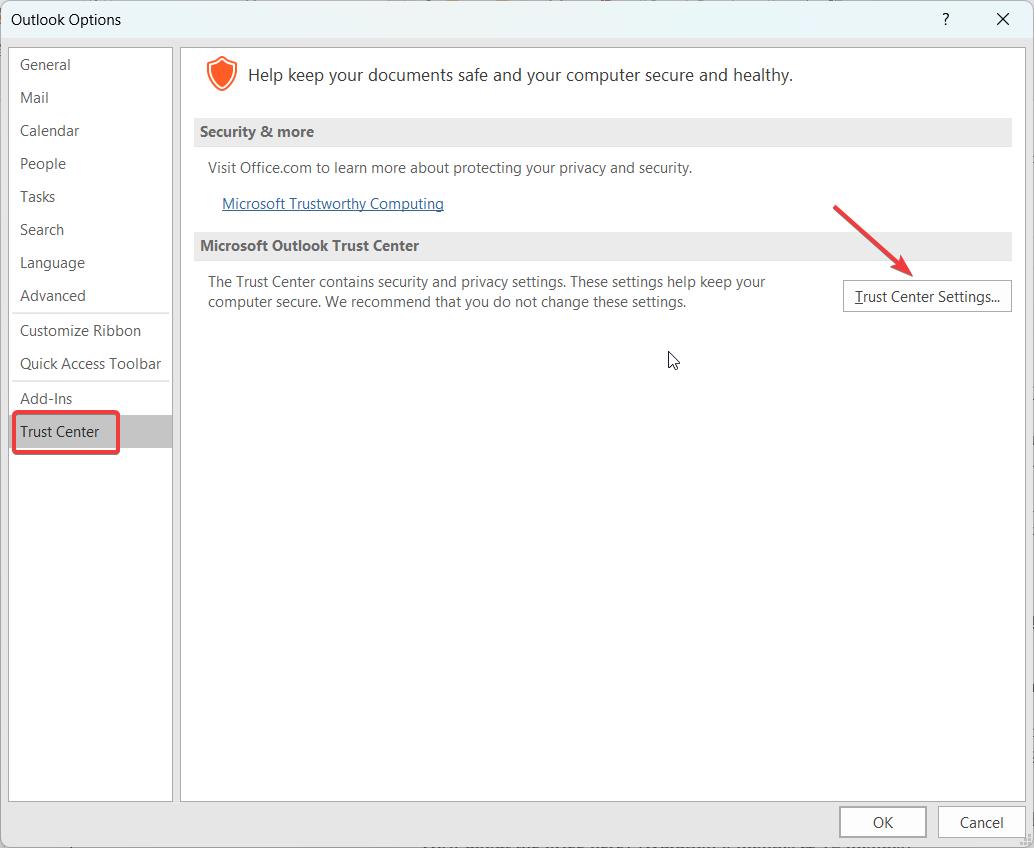Select General in the sidebar
This screenshot has width=1034, height=848.
click(x=45, y=64)
